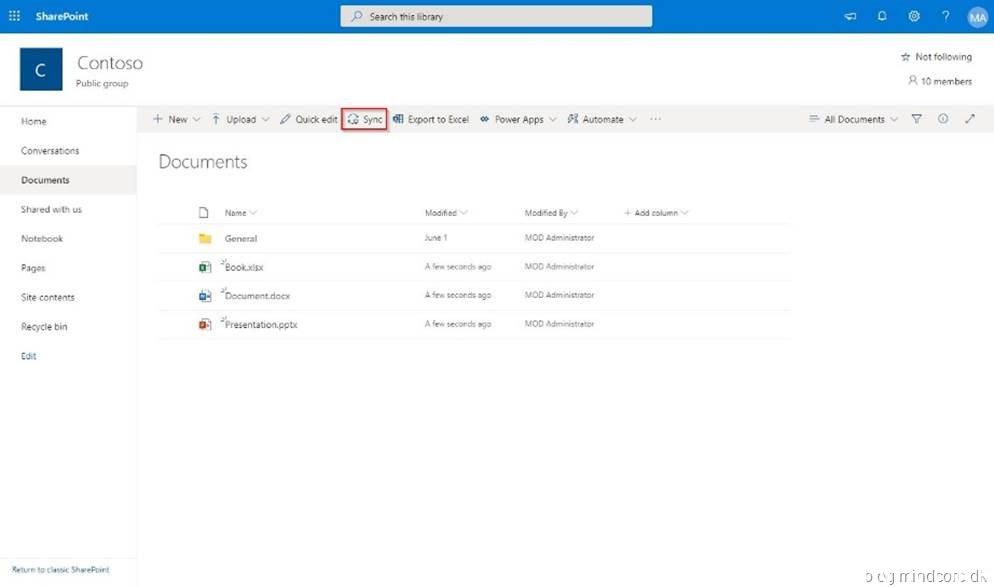The width and height of the screenshot is (994, 587).
Task: Toggle the Not following star
Action: coord(935,57)
